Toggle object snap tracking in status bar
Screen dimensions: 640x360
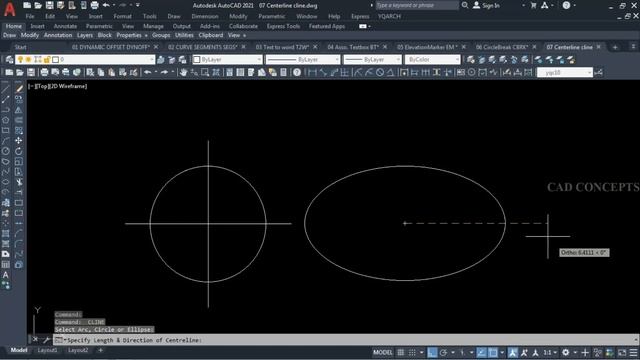click(x=482, y=352)
